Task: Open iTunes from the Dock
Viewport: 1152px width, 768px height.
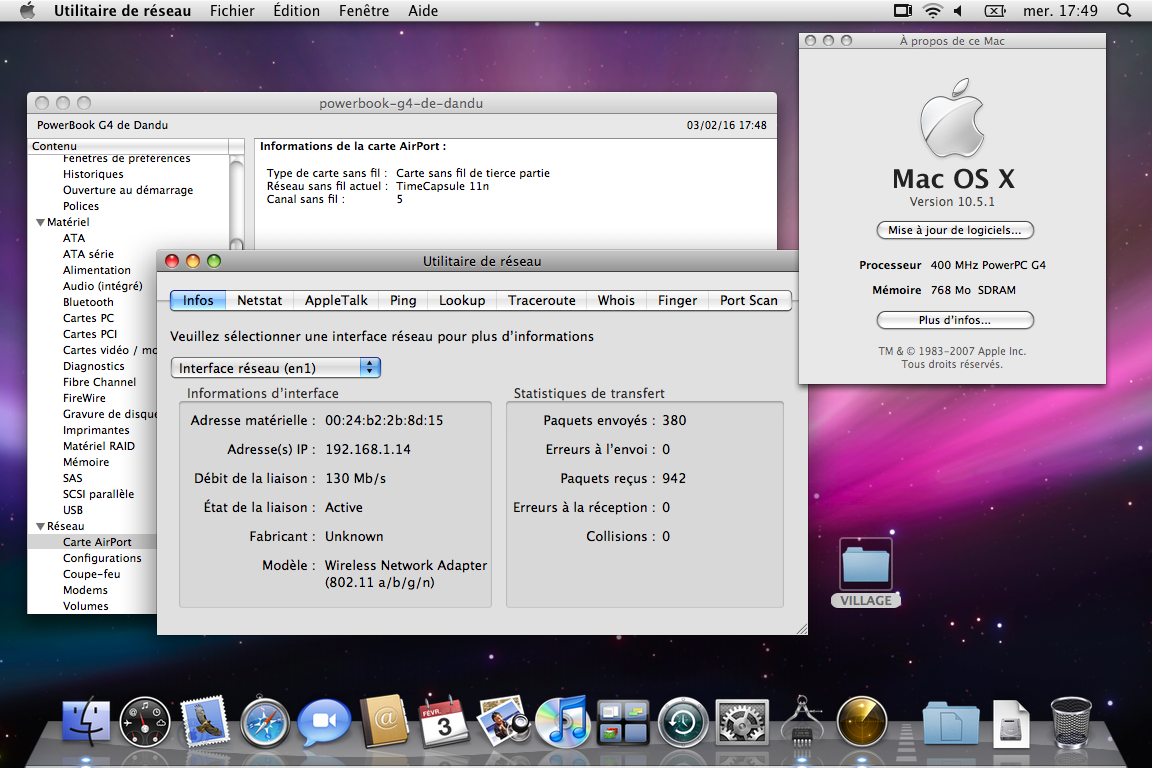Action: [562, 721]
